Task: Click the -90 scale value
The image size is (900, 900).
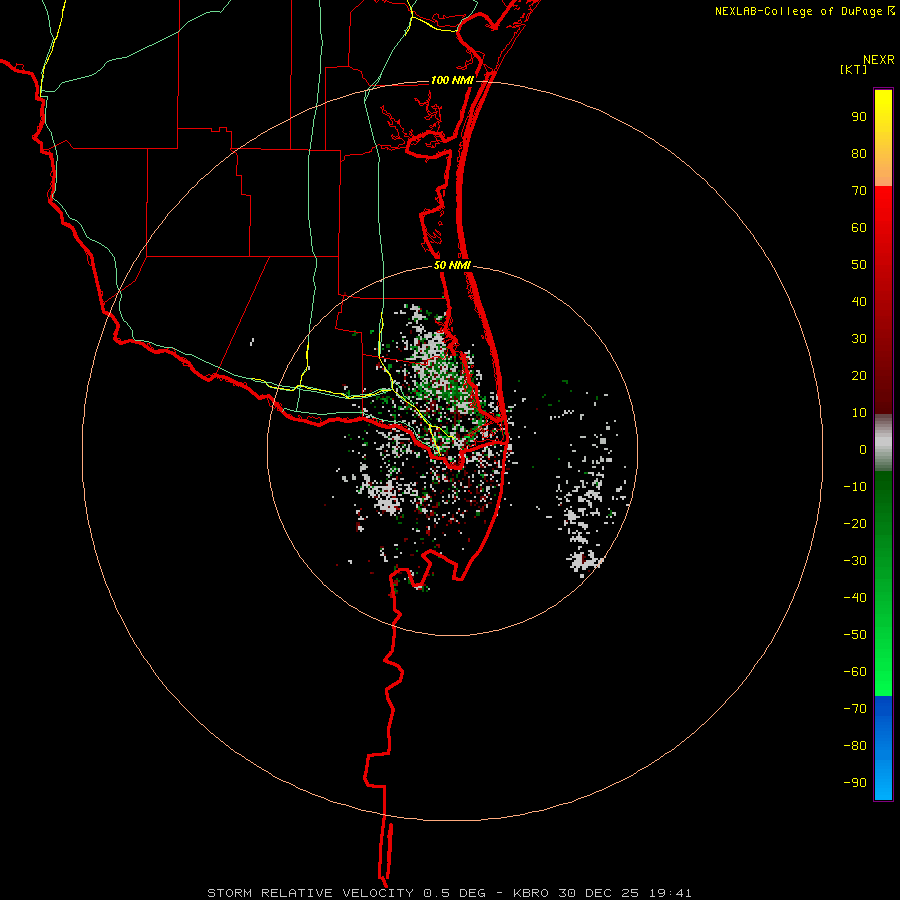Action: (855, 783)
